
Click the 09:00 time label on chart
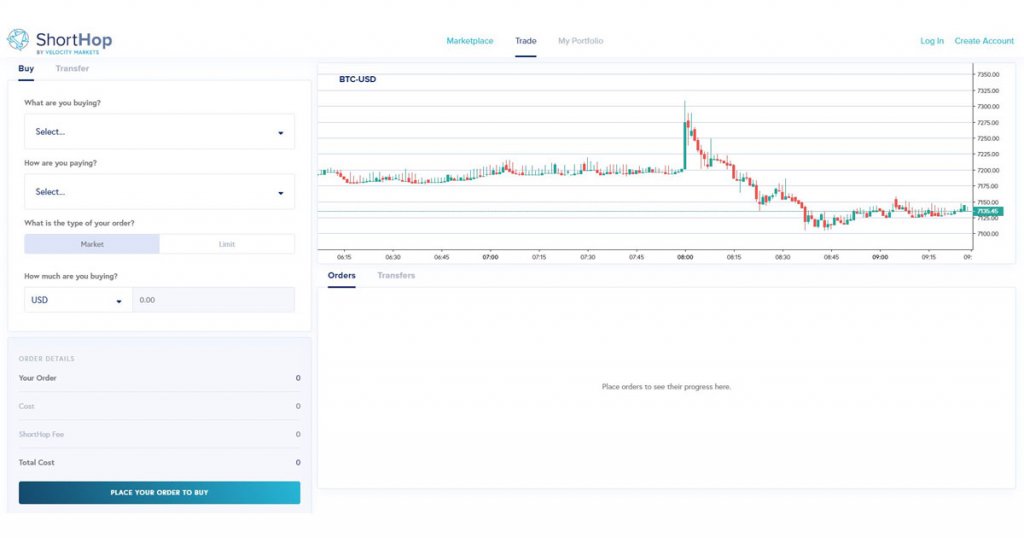880,257
